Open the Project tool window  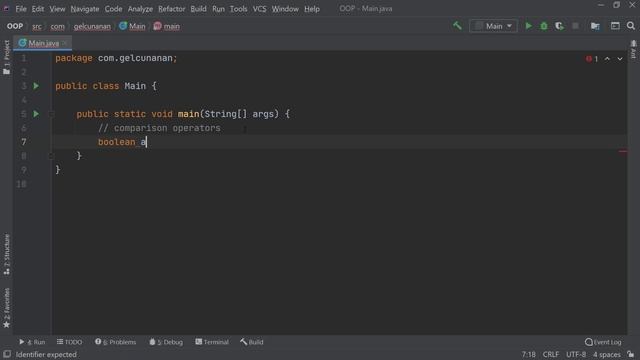(7, 57)
